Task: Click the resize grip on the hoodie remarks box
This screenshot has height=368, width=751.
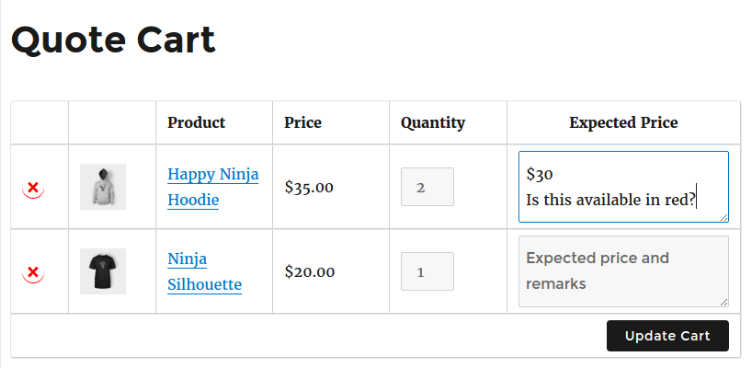Action: point(724,218)
